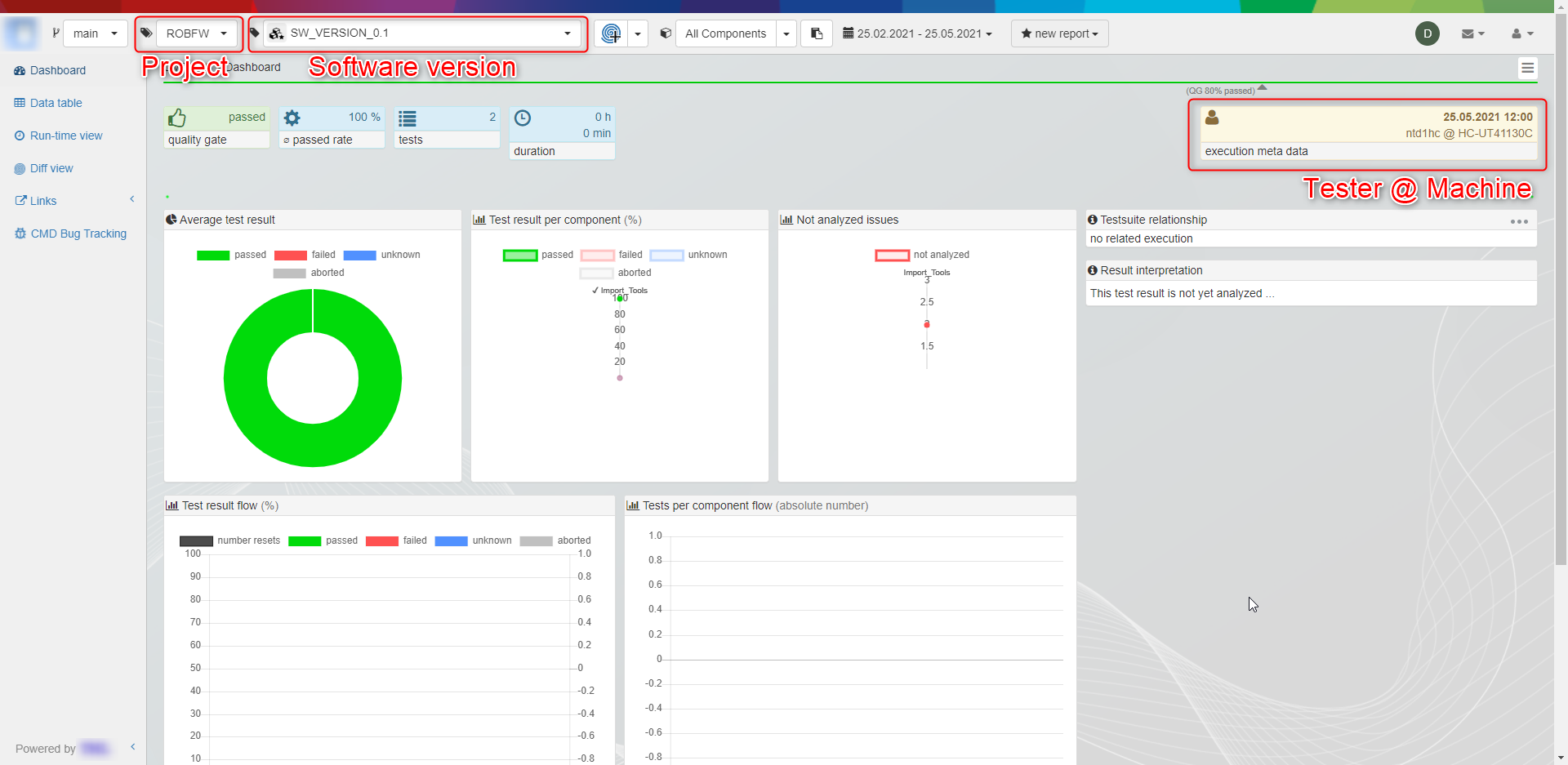Toggle the unknown legend in Test result per component chart

(x=688, y=255)
